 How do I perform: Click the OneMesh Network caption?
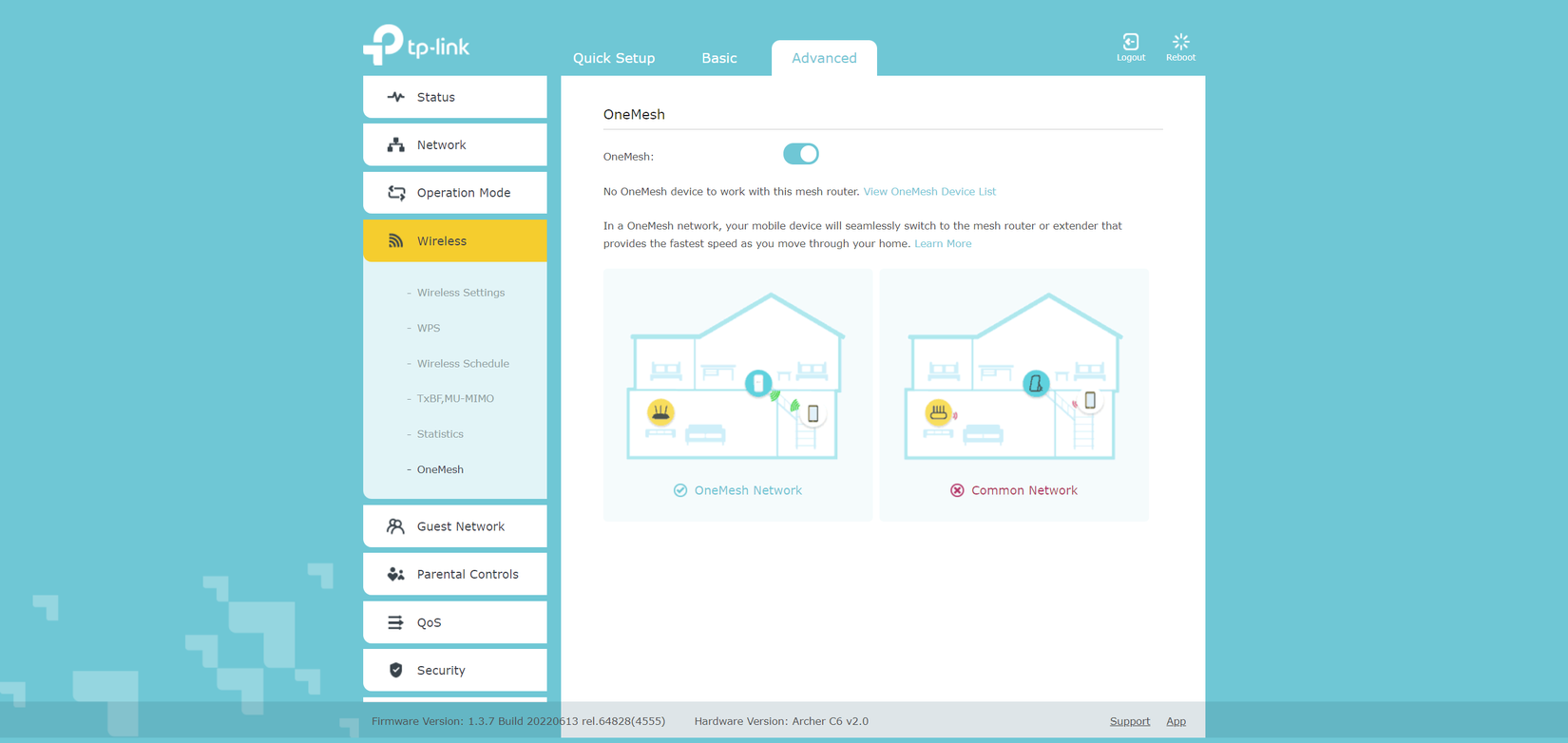[x=748, y=490]
